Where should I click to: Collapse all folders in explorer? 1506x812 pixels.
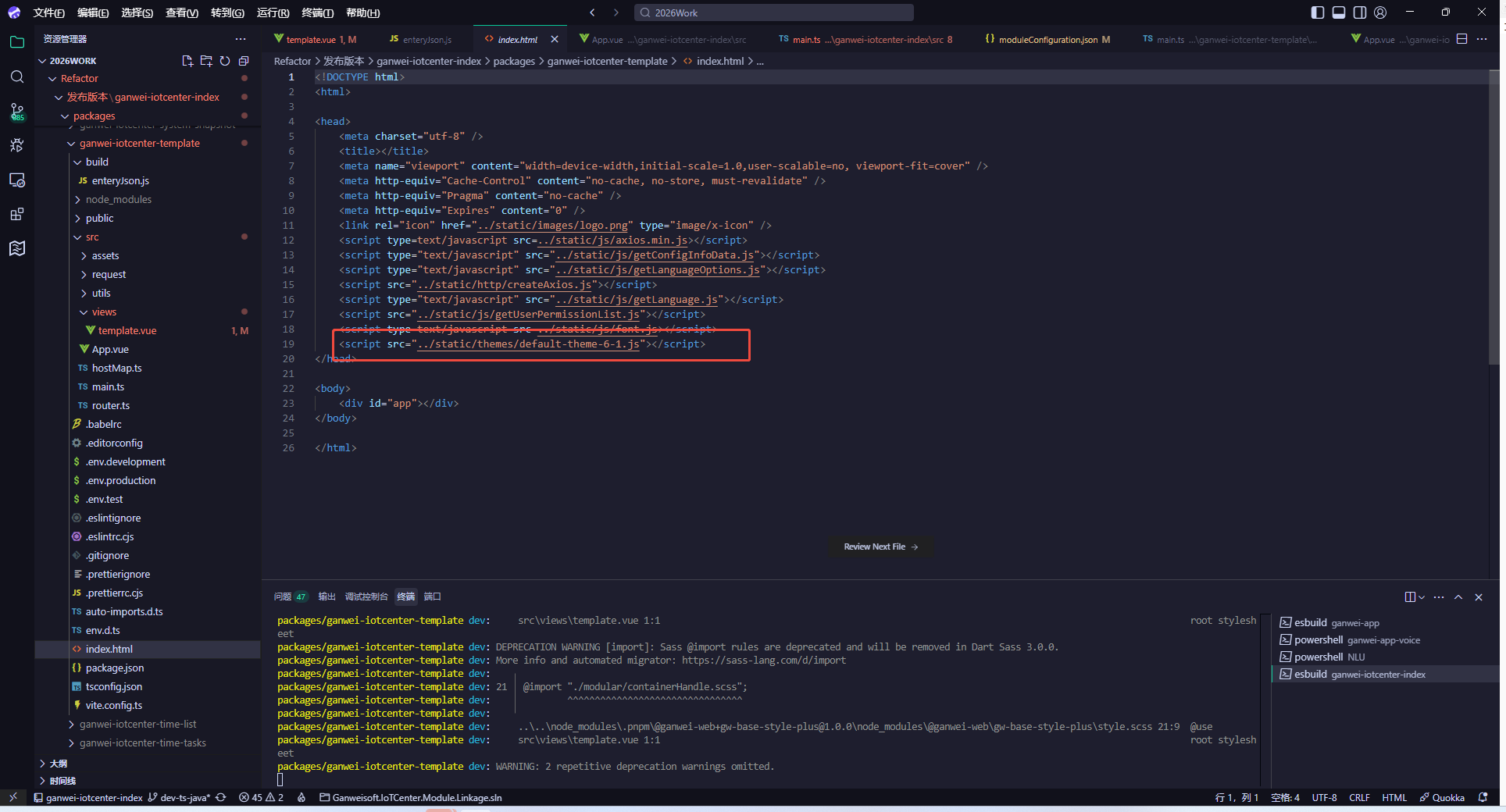coord(244,61)
